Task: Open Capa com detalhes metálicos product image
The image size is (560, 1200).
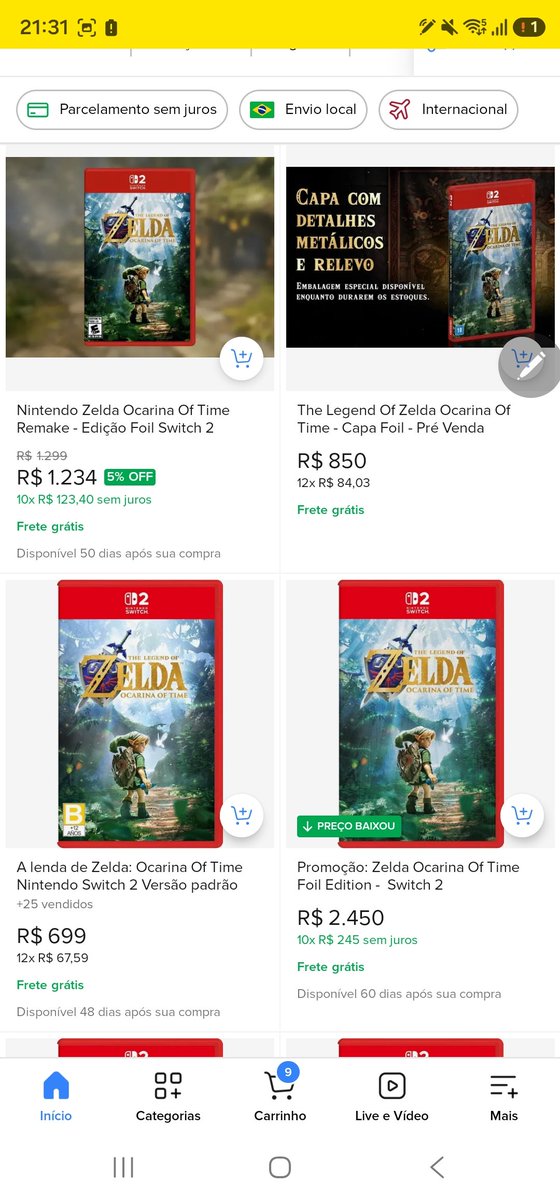Action: 420,257
